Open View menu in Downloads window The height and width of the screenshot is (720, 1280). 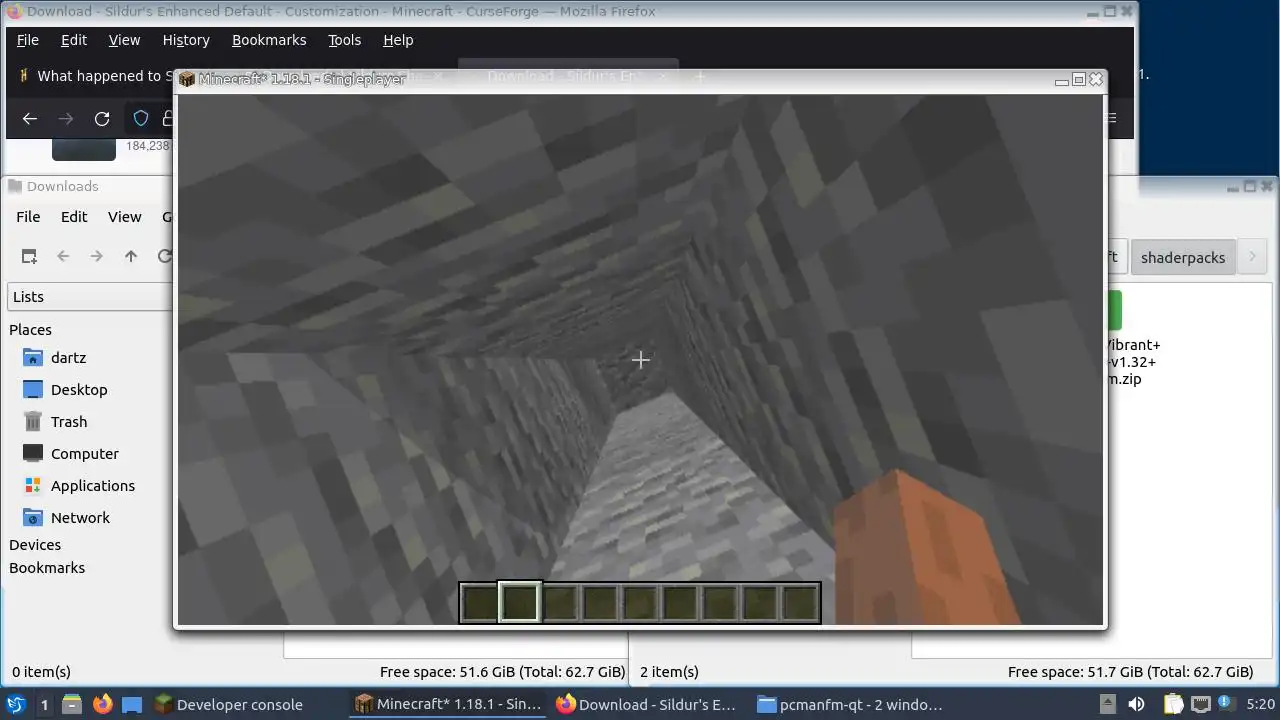[124, 217]
